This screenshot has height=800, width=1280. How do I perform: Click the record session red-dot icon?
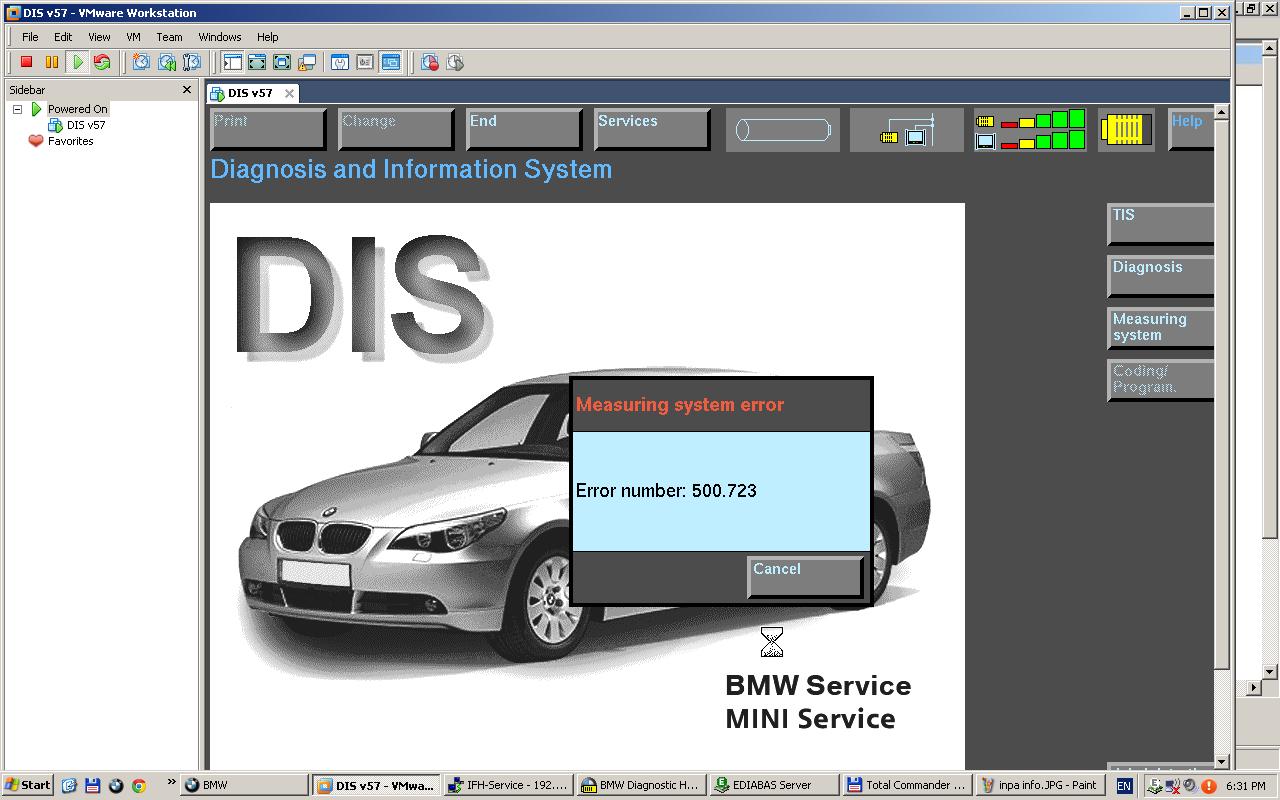(x=430, y=62)
